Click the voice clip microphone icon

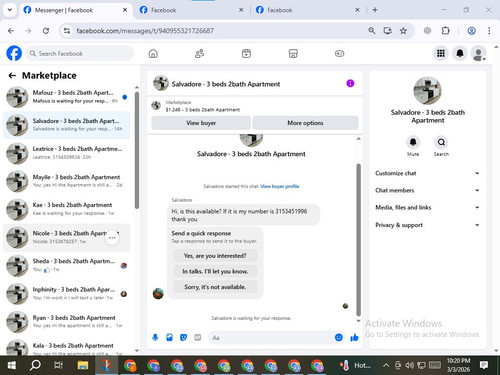155,338
